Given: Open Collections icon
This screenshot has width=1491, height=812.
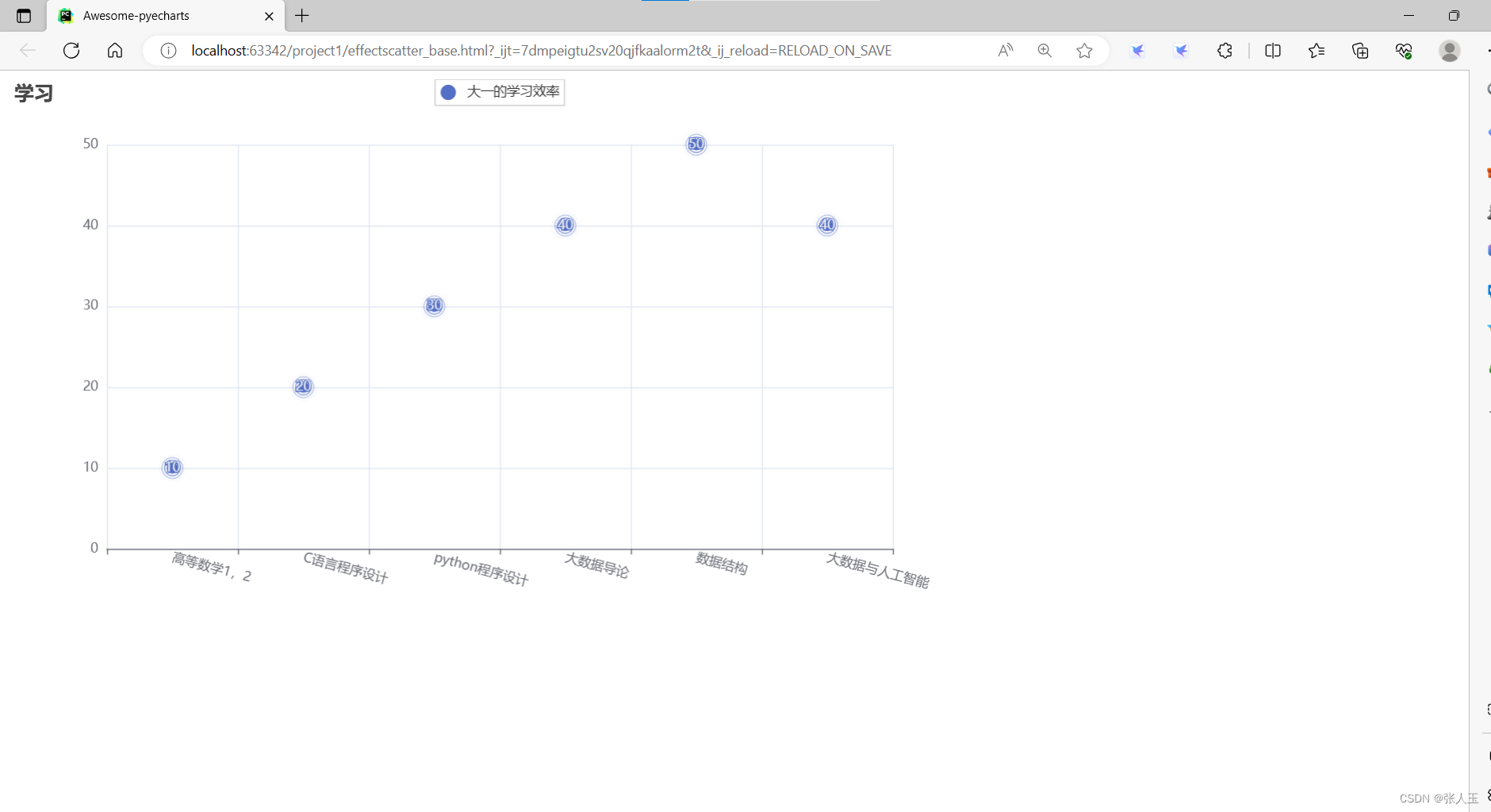Looking at the screenshot, I should click(1360, 51).
